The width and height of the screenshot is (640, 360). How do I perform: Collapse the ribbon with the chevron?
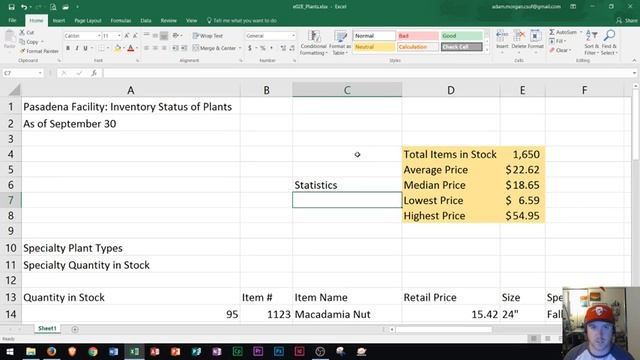pos(634,60)
